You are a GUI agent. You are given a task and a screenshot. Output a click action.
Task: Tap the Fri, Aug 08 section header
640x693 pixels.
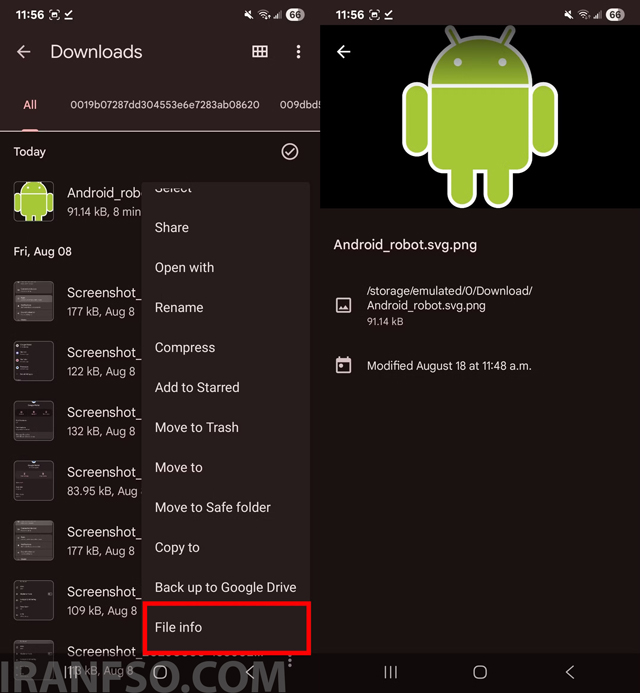(x=42, y=251)
